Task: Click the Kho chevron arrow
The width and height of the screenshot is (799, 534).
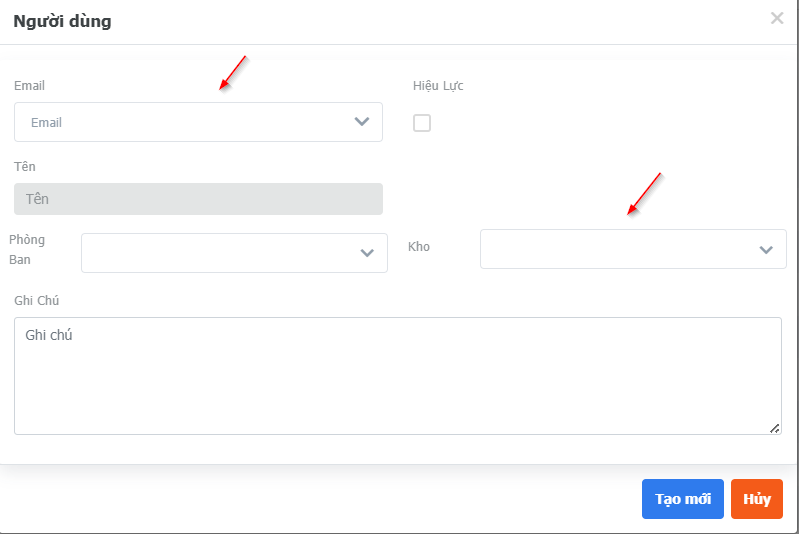Action: coord(766,249)
